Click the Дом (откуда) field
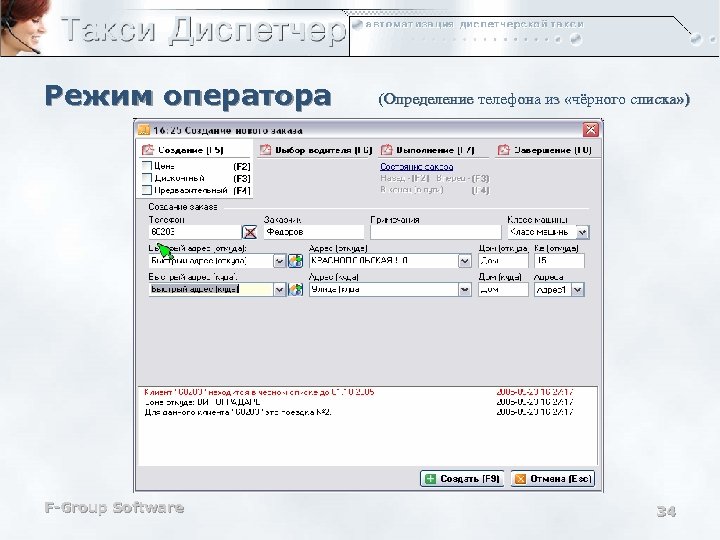Viewport: 720px width, 540px height. coord(503,261)
